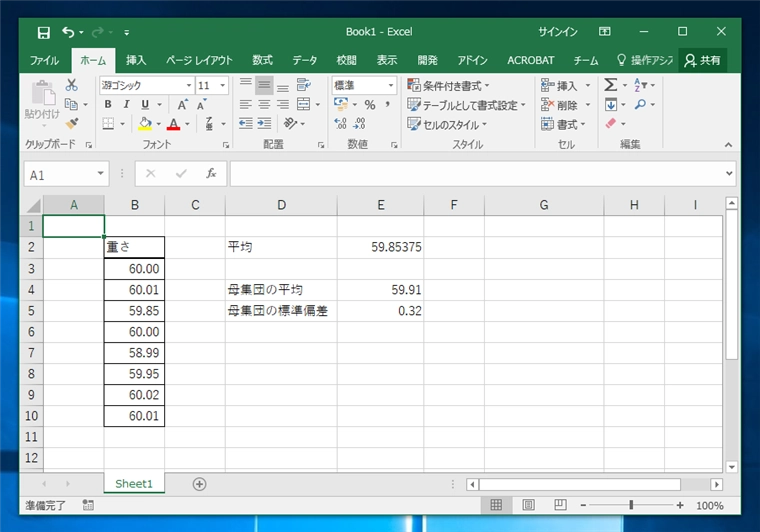Toggle align text left

[246, 104]
